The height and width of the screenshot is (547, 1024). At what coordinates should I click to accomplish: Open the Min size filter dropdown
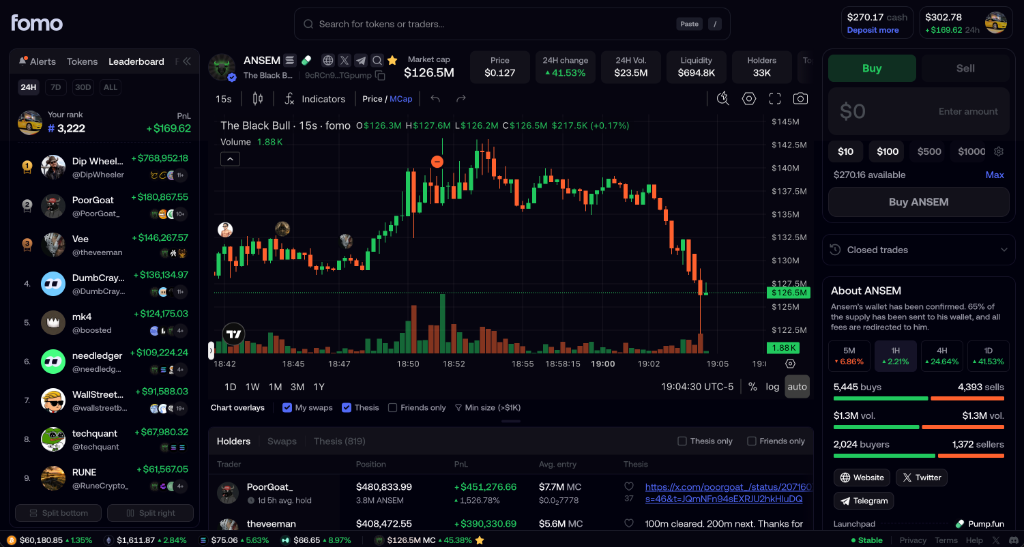click(x=487, y=407)
